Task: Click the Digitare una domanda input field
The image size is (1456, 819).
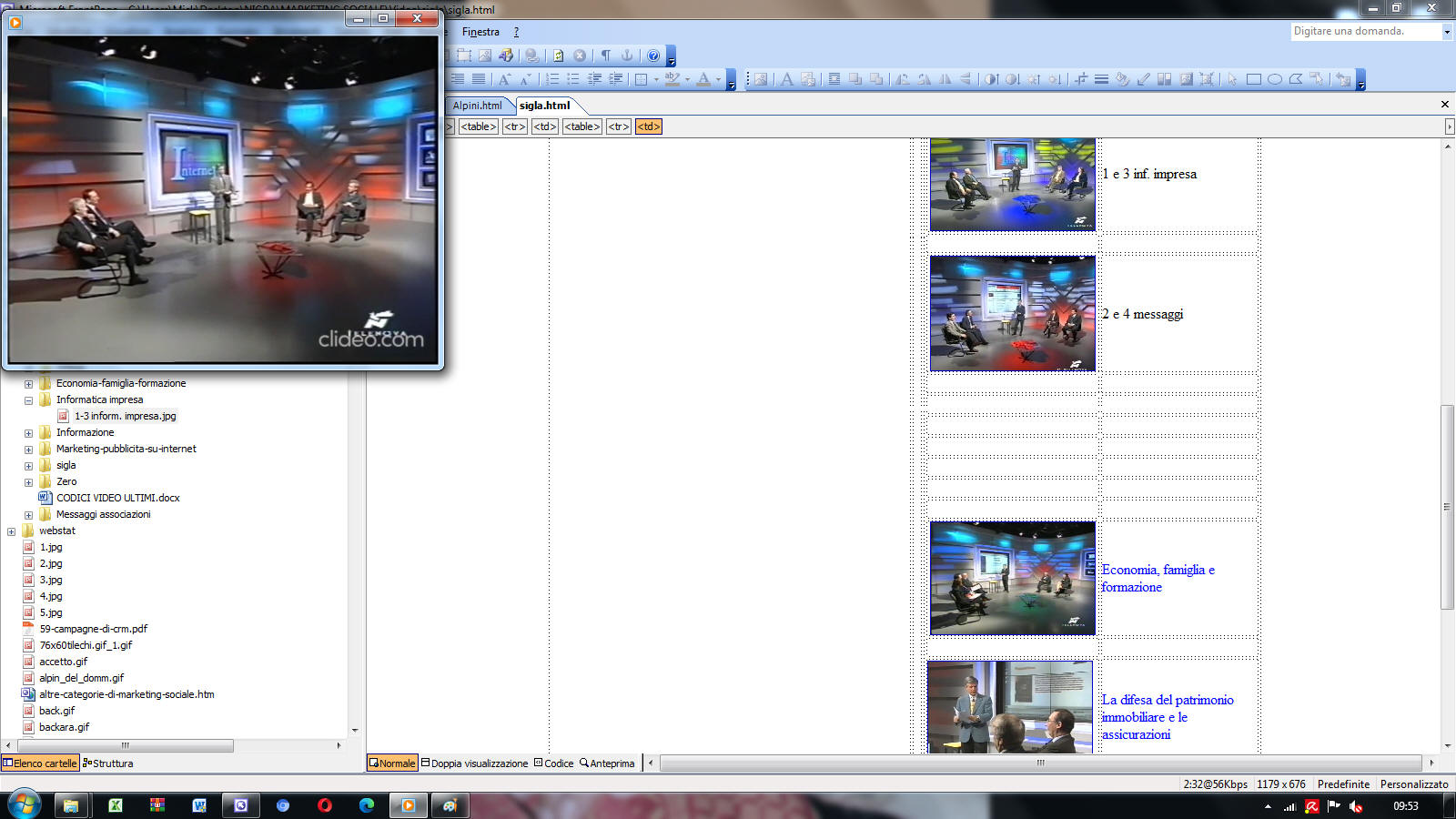Action: tap(1363, 31)
